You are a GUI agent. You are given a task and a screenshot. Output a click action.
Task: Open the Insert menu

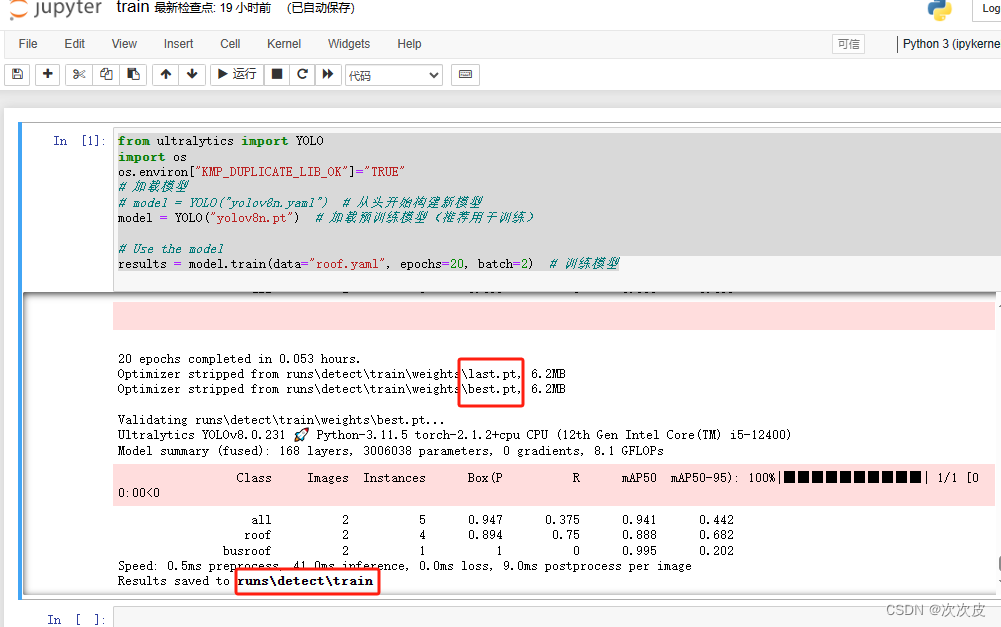178,44
